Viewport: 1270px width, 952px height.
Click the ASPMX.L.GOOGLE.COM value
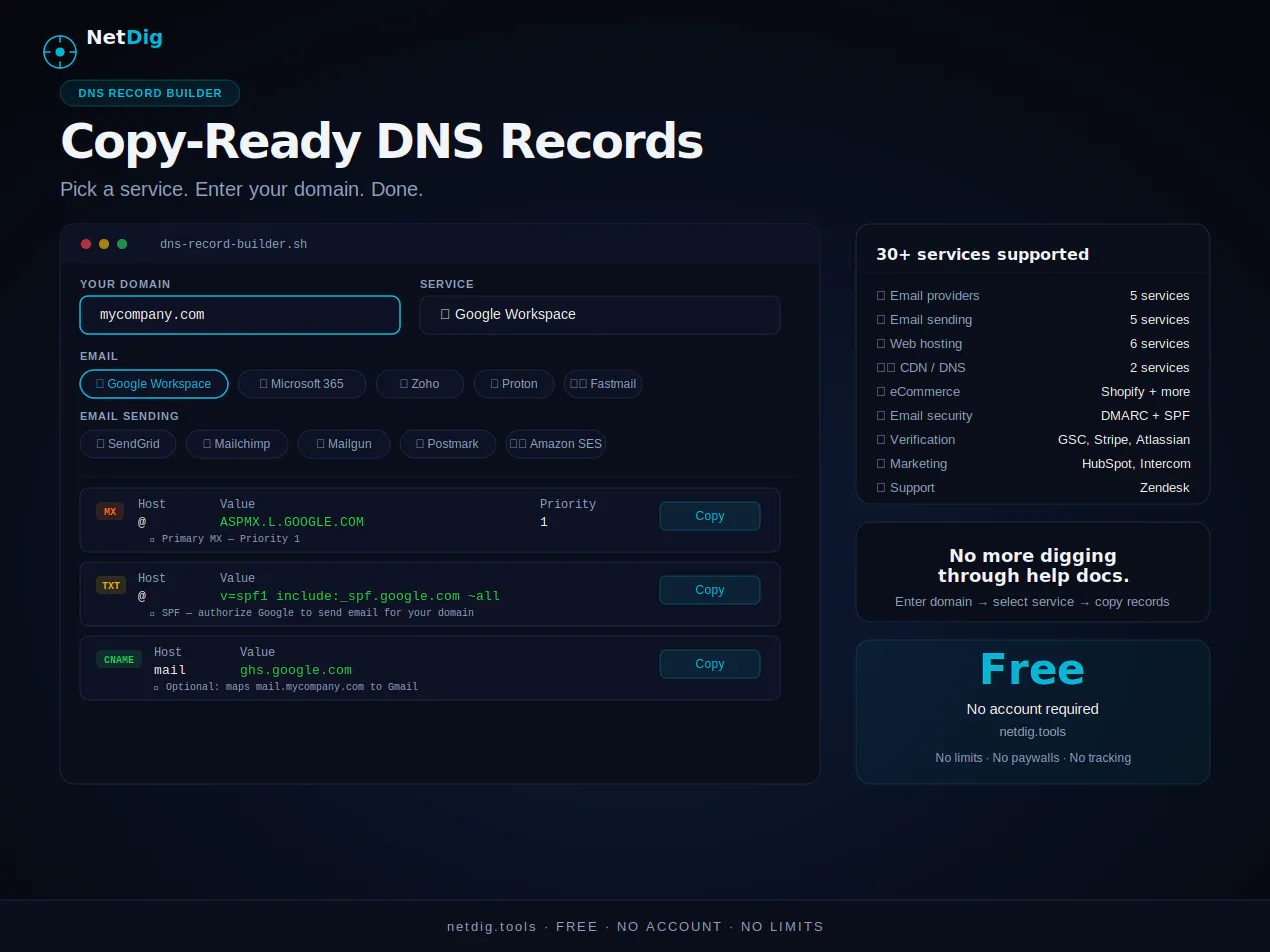[x=292, y=522]
